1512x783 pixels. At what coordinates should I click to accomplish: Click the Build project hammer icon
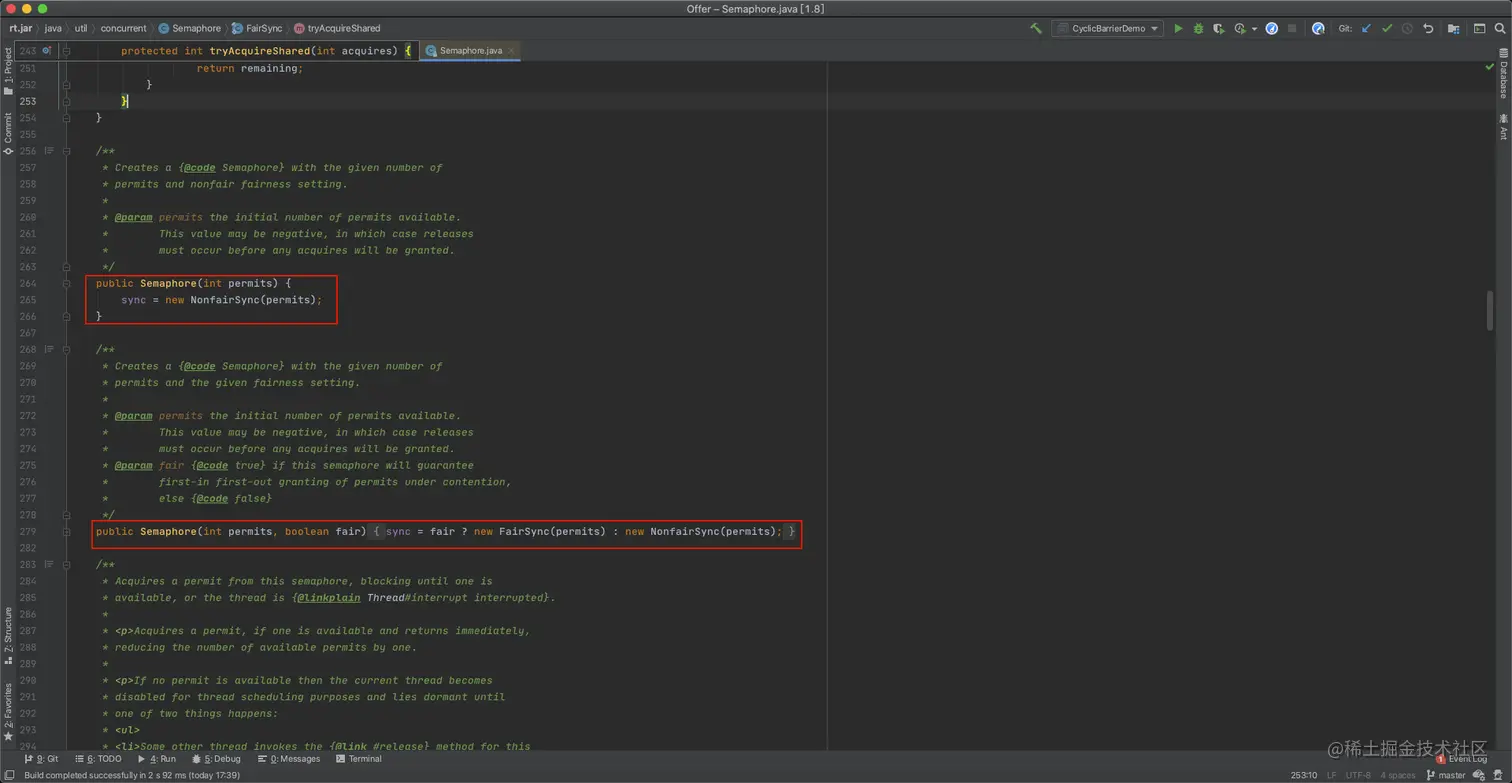[x=1036, y=29]
